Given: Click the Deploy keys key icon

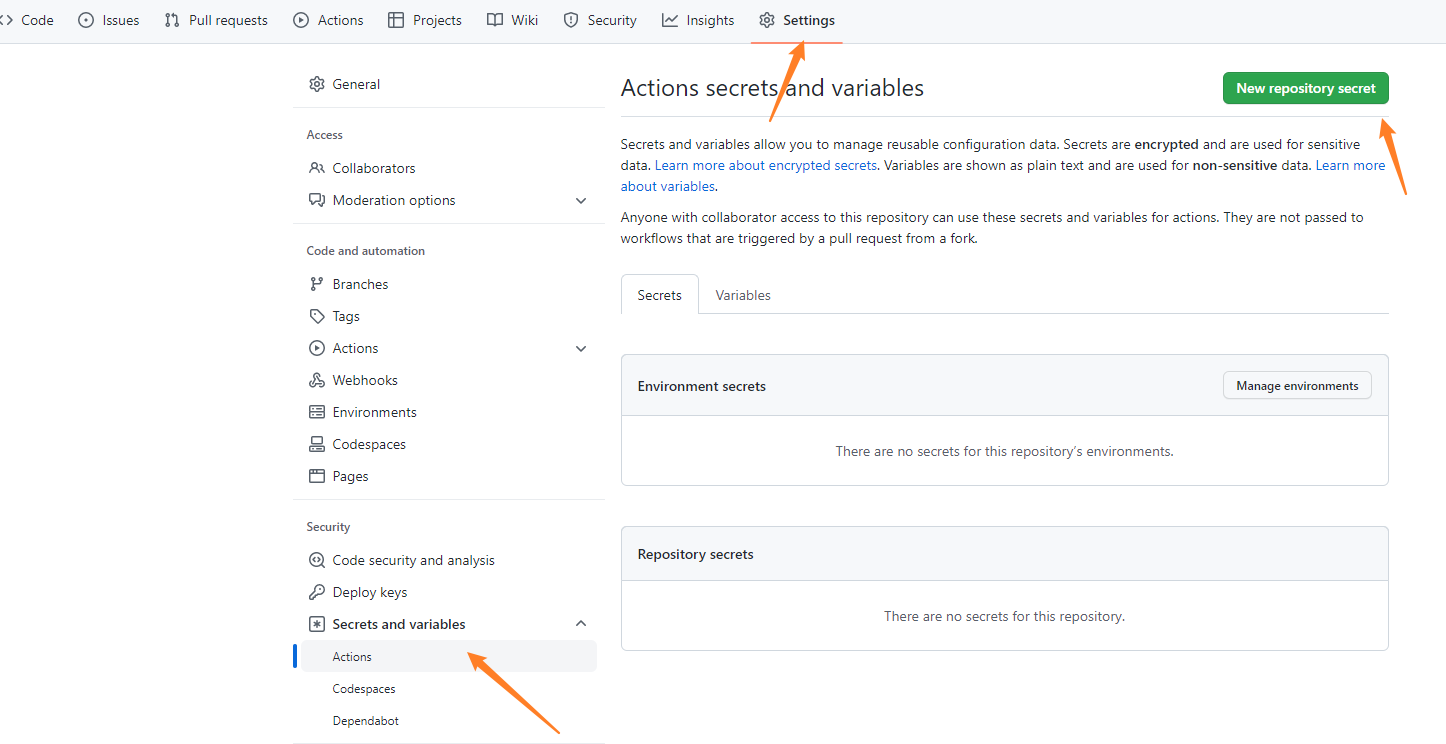Looking at the screenshot, I should (x=317, y=592).
